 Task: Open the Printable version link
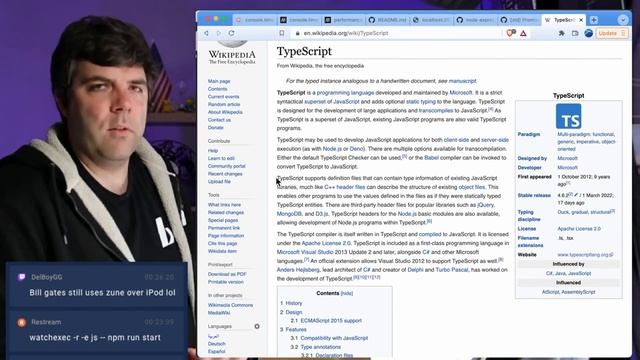pos(225,282)
